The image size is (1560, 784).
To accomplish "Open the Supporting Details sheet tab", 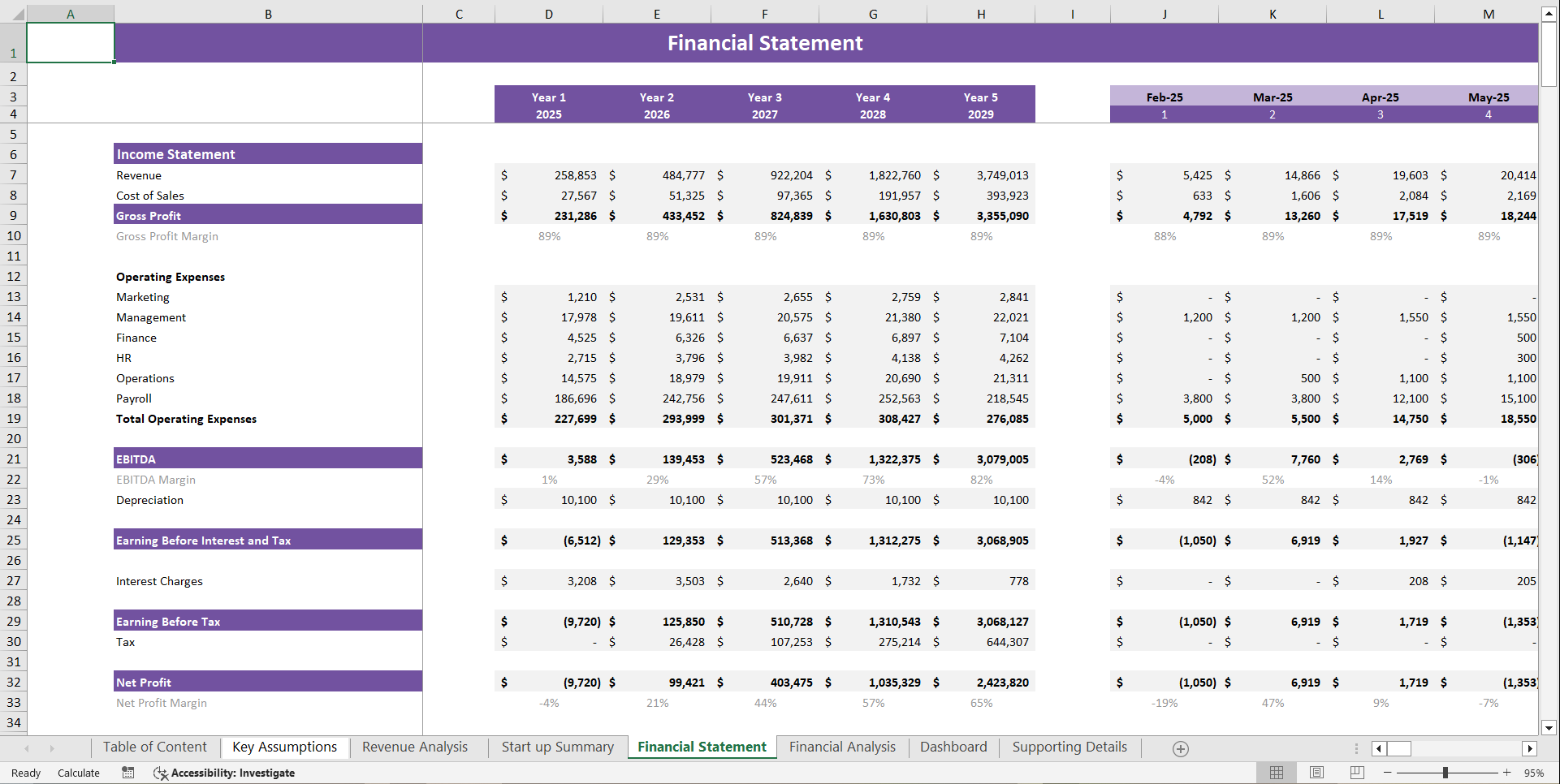I will pyautogui.click(x=1069, y=747).
